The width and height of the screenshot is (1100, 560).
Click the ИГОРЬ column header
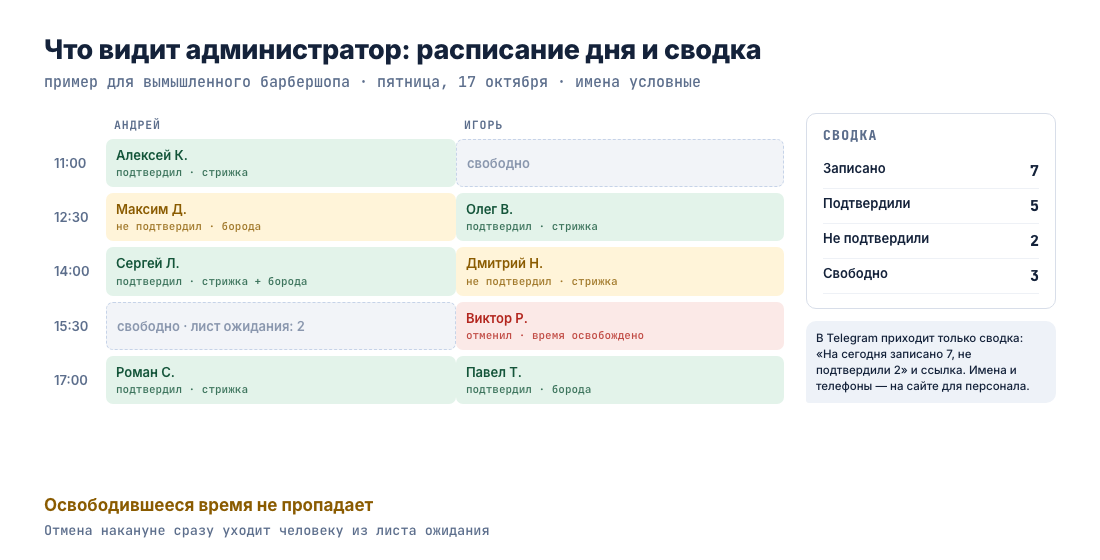click(x=483, y=125)
